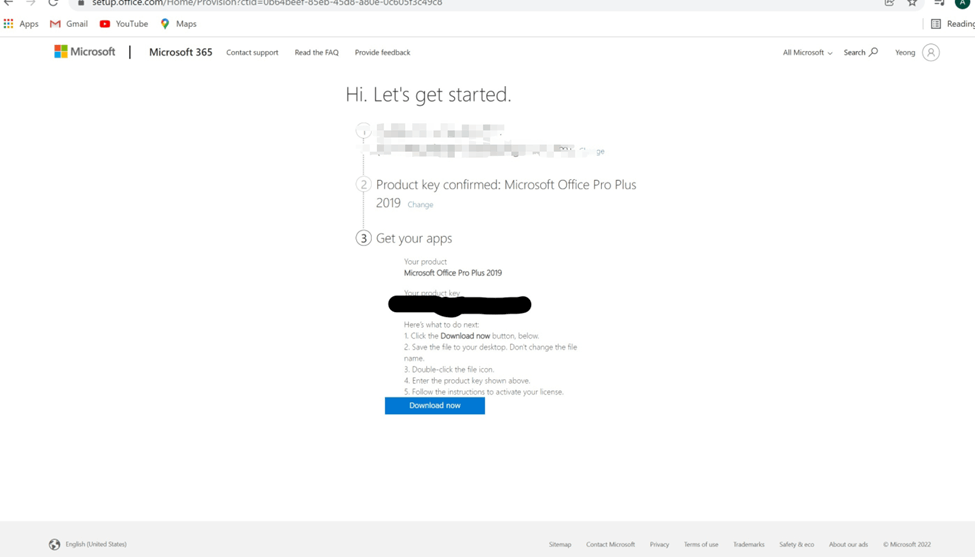
Task: Open Contact support menu item
Action: click(x=252, y=52)
